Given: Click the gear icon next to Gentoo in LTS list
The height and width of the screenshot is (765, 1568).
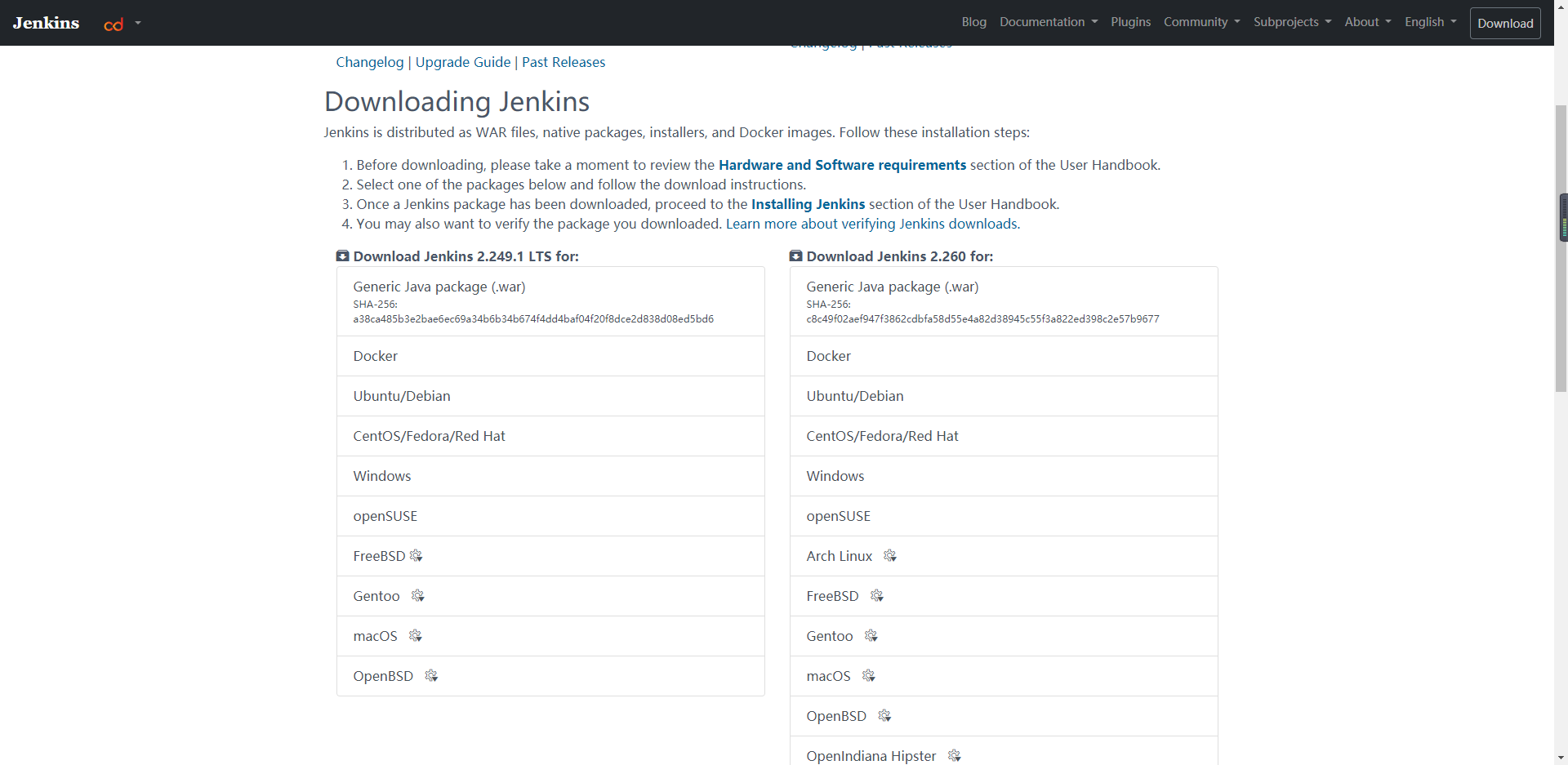Looking at the screenshot, I should click(x=418, y=596).
